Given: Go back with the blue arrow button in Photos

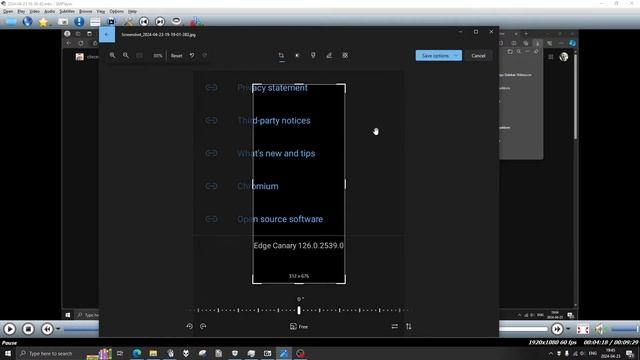Looking at the screenshot, I should [x=107, y=35].
